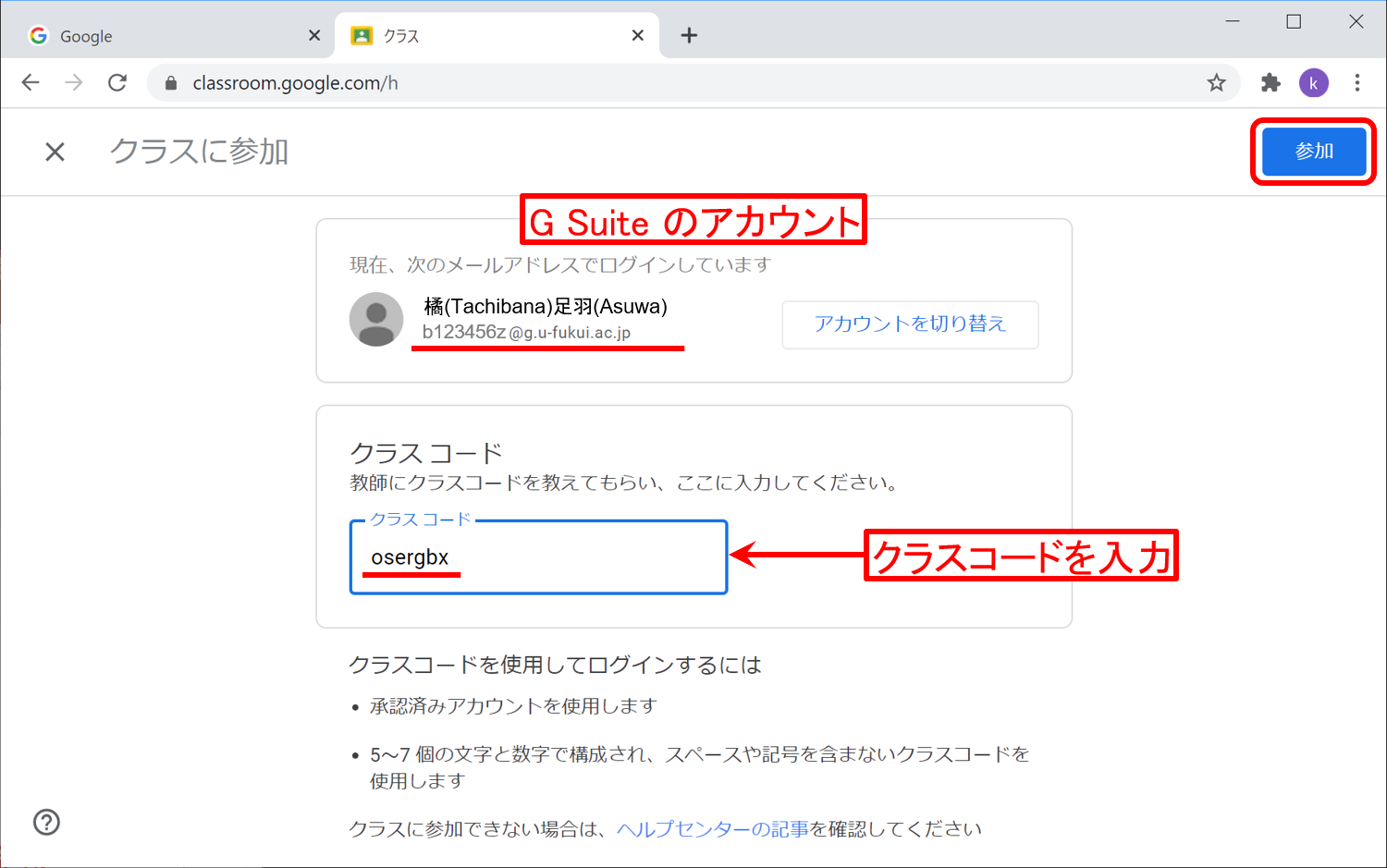Image resolution: width=1387 pixels, height=868 pixels.
Task: Click the email b123456z@g.u-fukui.ac.jp
Action: [x=526, y=332]
